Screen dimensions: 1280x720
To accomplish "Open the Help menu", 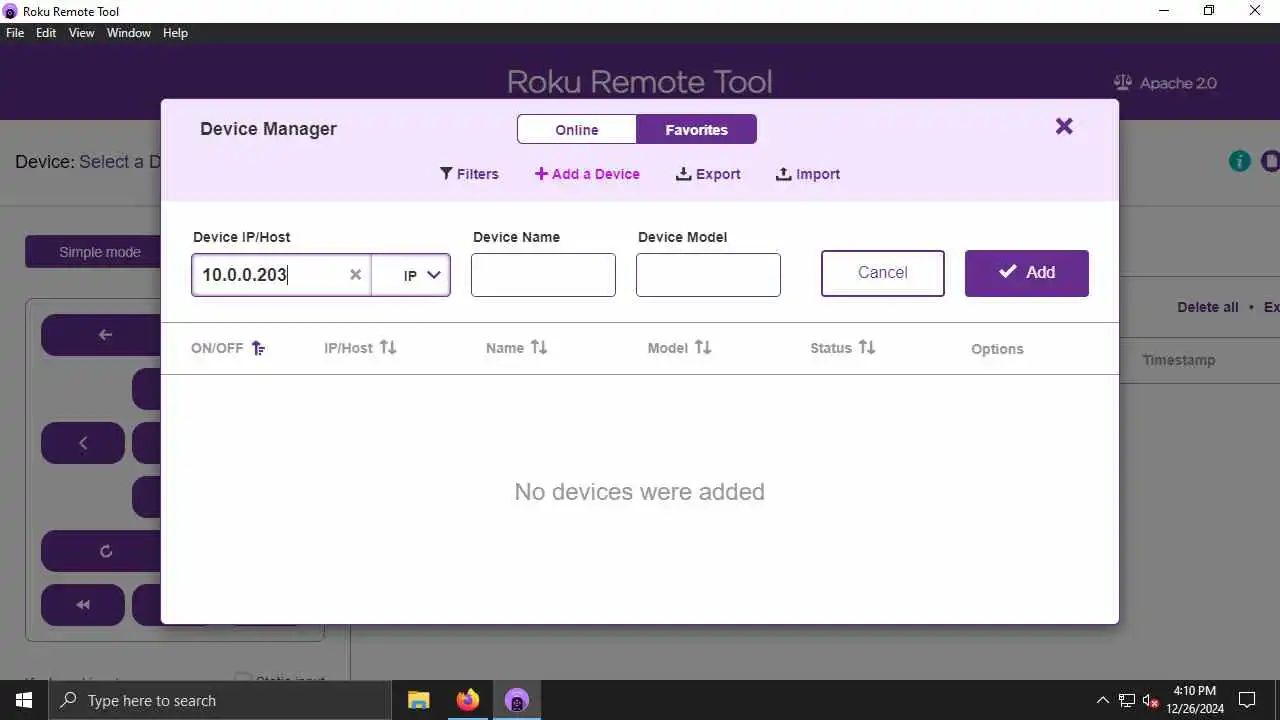I will (x=175, y=33).
